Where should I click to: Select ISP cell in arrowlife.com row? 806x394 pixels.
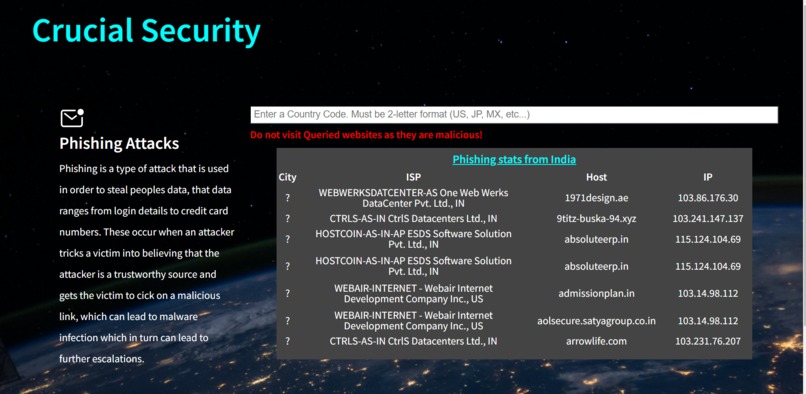(x=413, y=341)
